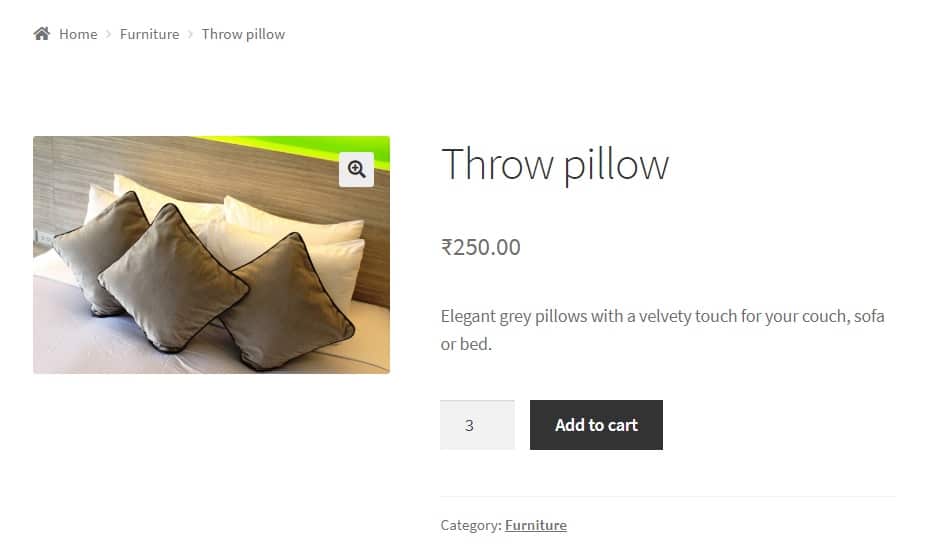The image size is (930, 551).
Task: Open the Furniture category link
Action: point(536,525)
